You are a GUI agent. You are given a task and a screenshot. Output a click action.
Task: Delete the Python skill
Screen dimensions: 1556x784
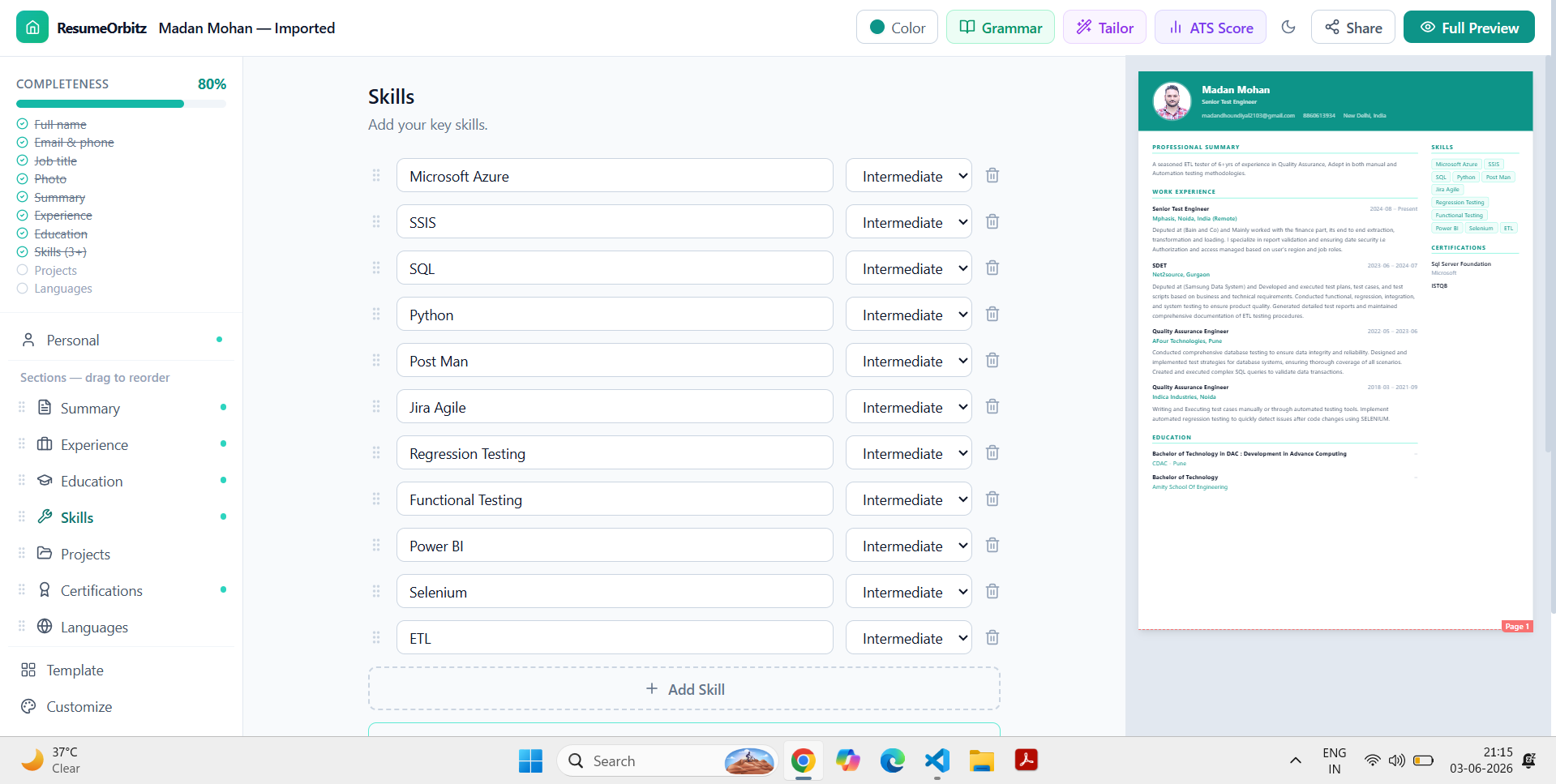coord(992,314)
